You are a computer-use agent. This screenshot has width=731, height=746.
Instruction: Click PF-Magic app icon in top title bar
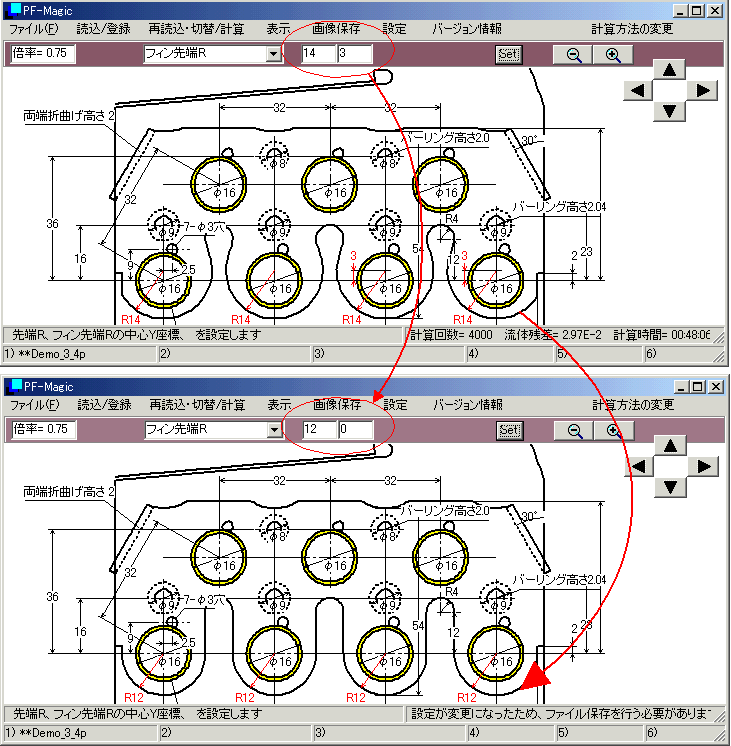tap(13, 10)
